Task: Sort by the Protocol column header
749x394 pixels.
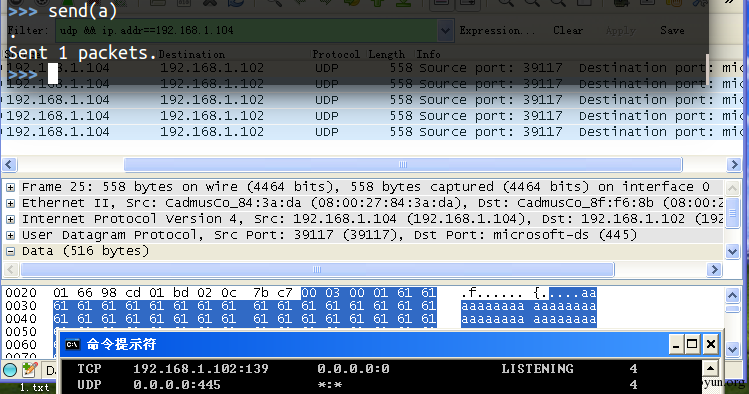Action: click(x=336, y=54)
